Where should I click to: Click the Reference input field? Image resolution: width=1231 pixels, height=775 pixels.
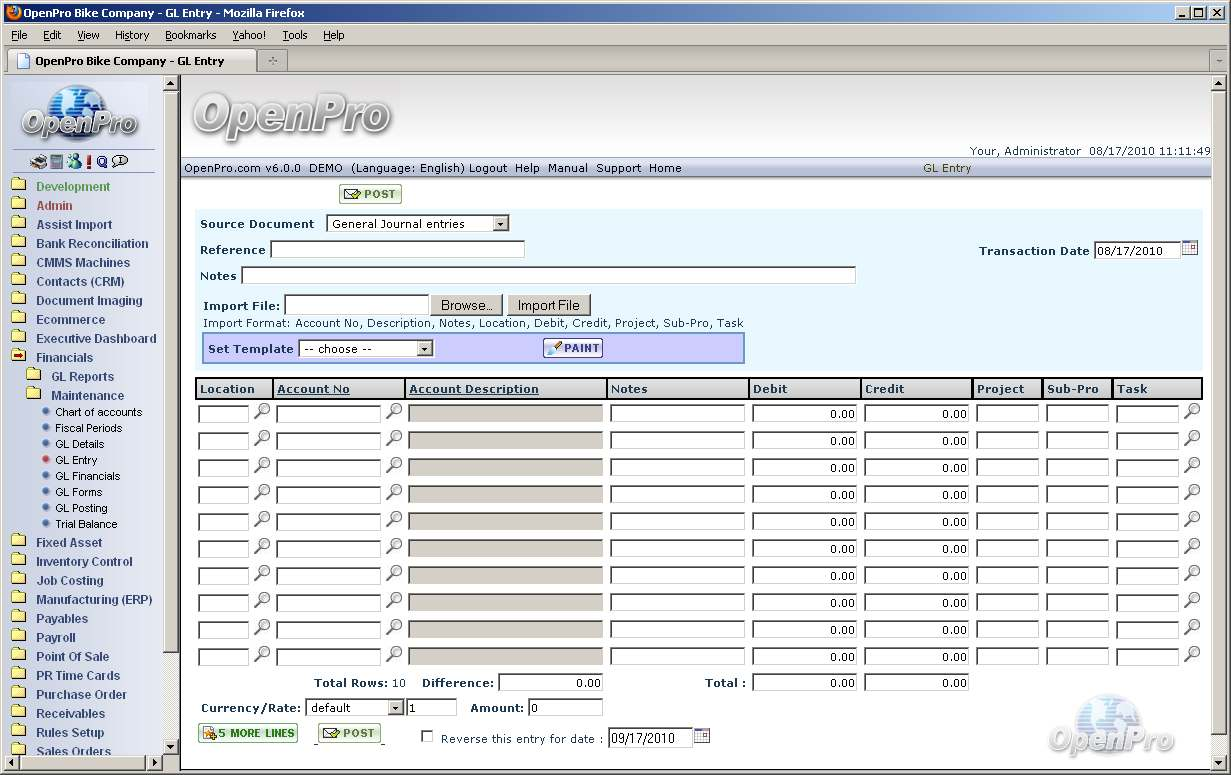397,250
